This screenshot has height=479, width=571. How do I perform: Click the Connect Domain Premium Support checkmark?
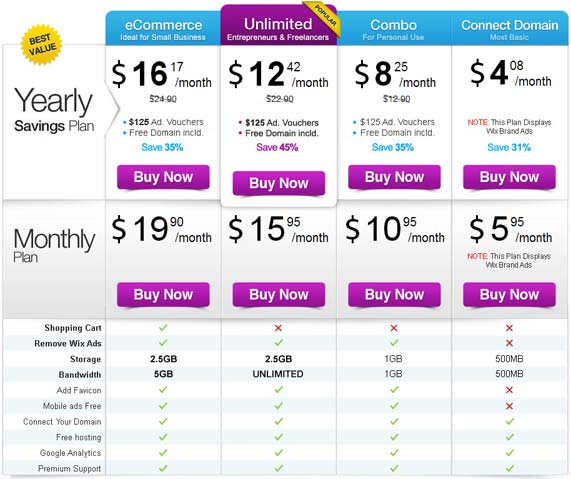(509, 468)
